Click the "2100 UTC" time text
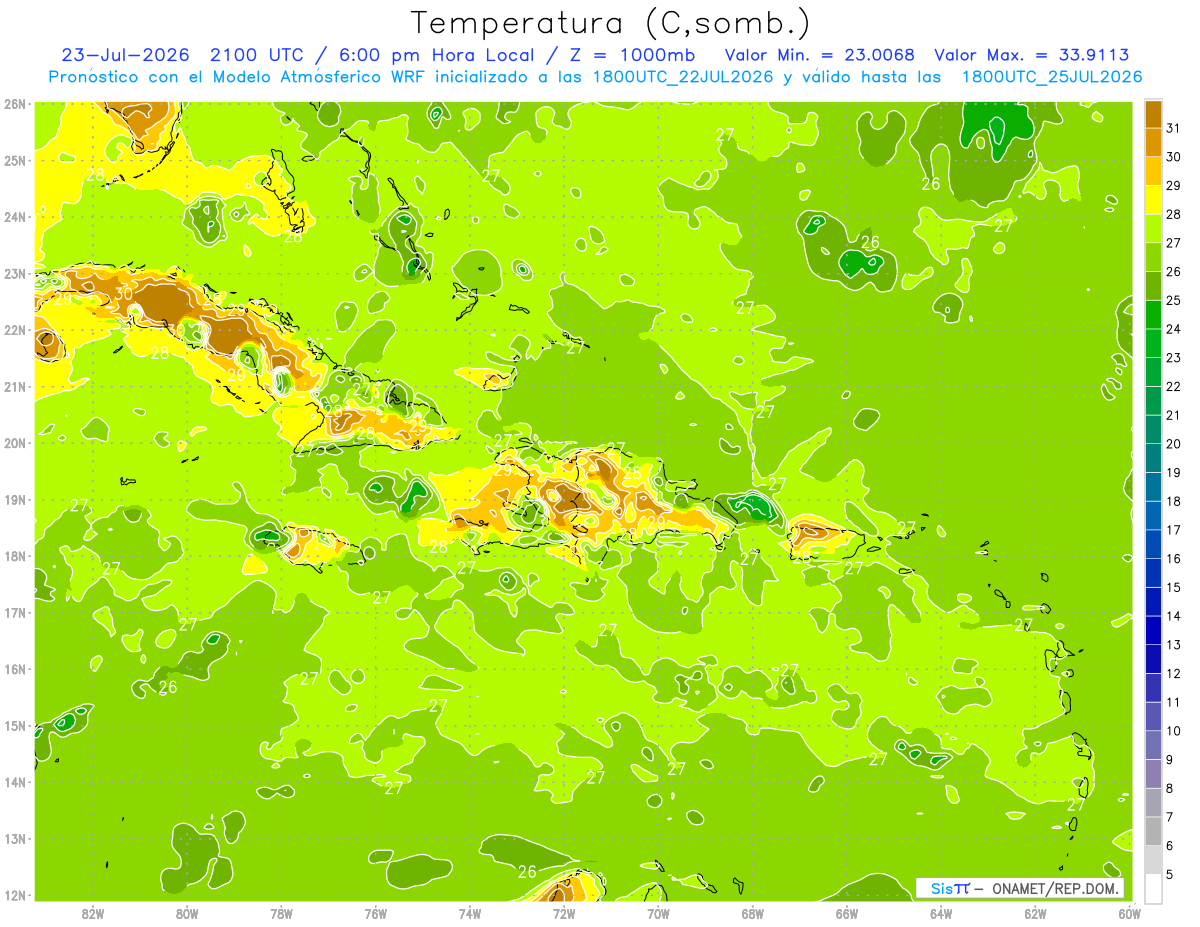The image size is (1200, 927). [x=256, y=55]
